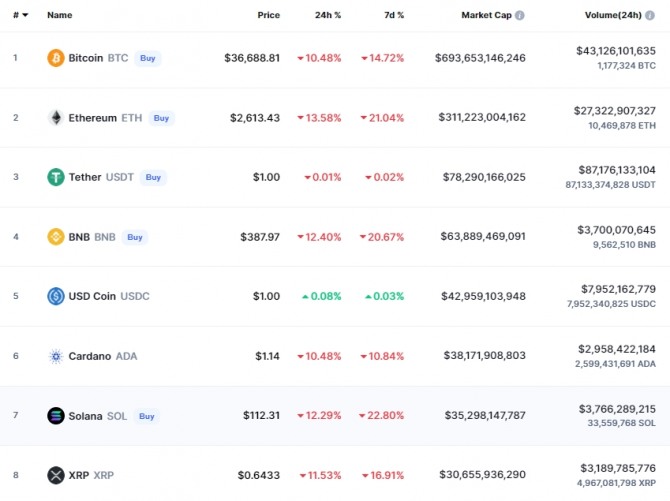Click the Ethereum diamond logo icon

[x=56, y=118]
